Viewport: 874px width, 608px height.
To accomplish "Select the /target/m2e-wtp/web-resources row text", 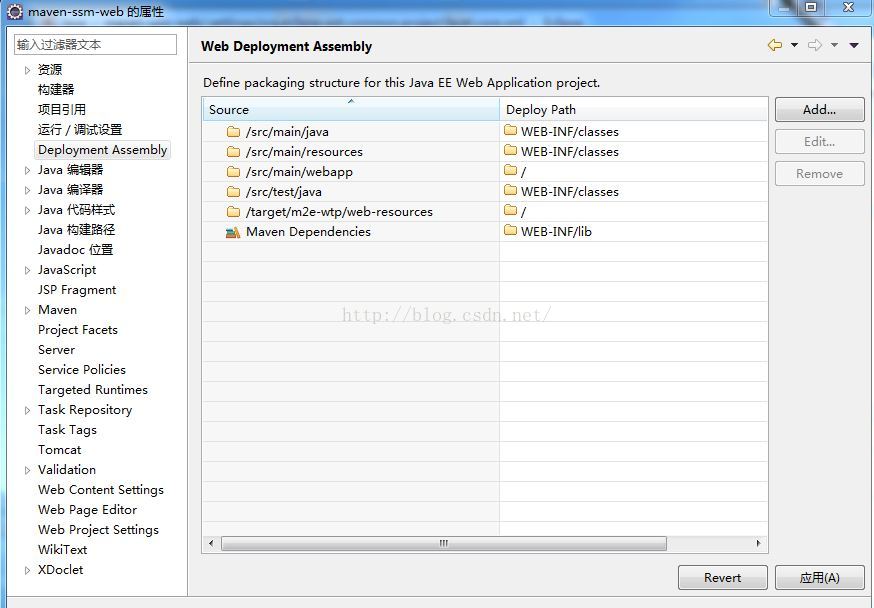I will (339, 212).
